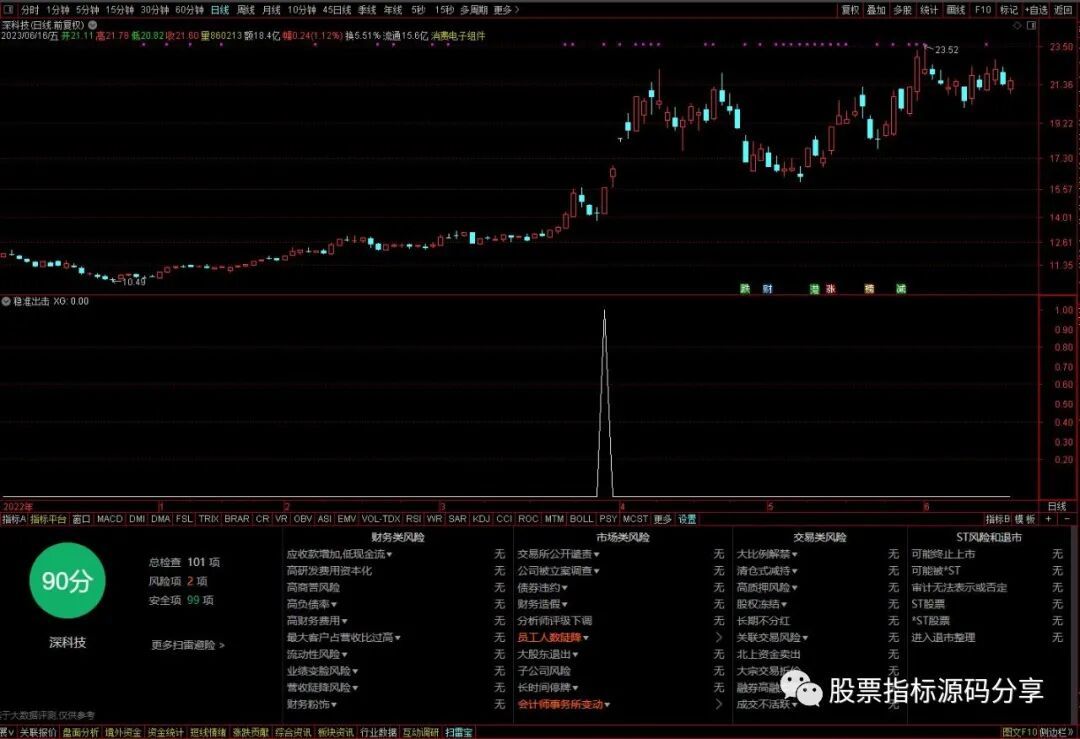This screenshot has width=1080, height=739.
Task: Click 图文F10 at bottom right
Action: 1019,732
